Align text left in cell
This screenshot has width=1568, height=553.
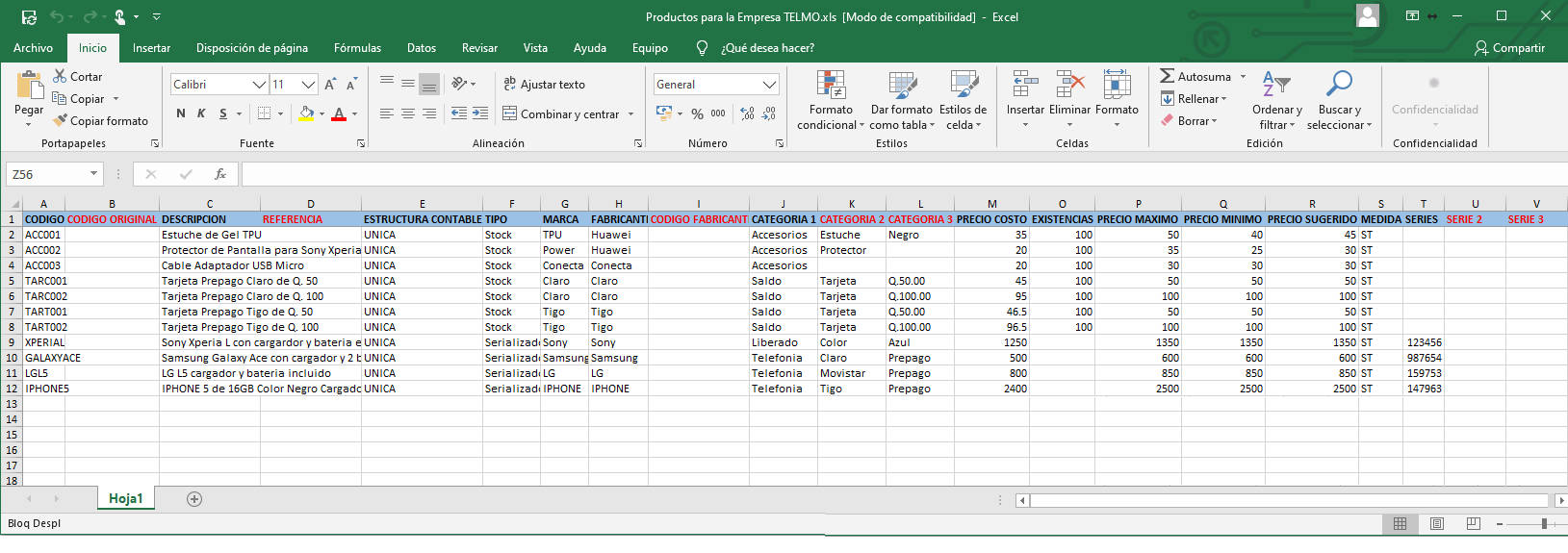tap(387, 113)
